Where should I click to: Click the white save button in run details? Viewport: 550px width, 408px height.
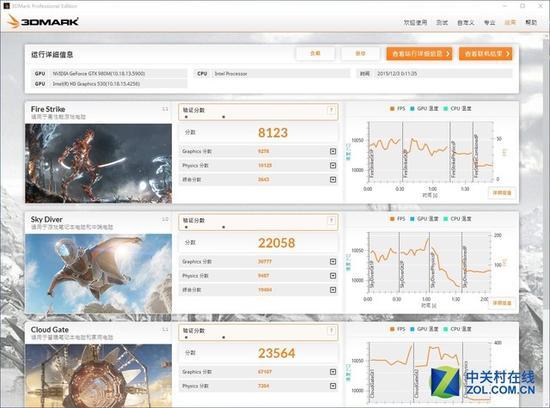(360, 53)
